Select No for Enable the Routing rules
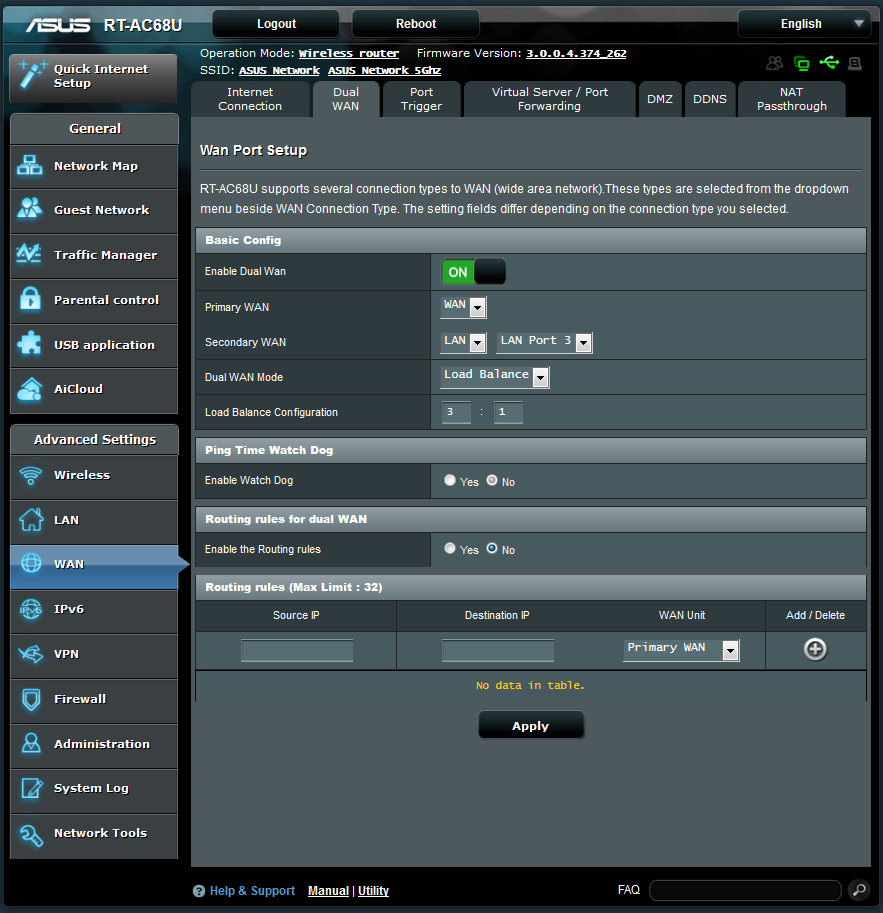This screenshot has width=883, height=913. (492, 548)
